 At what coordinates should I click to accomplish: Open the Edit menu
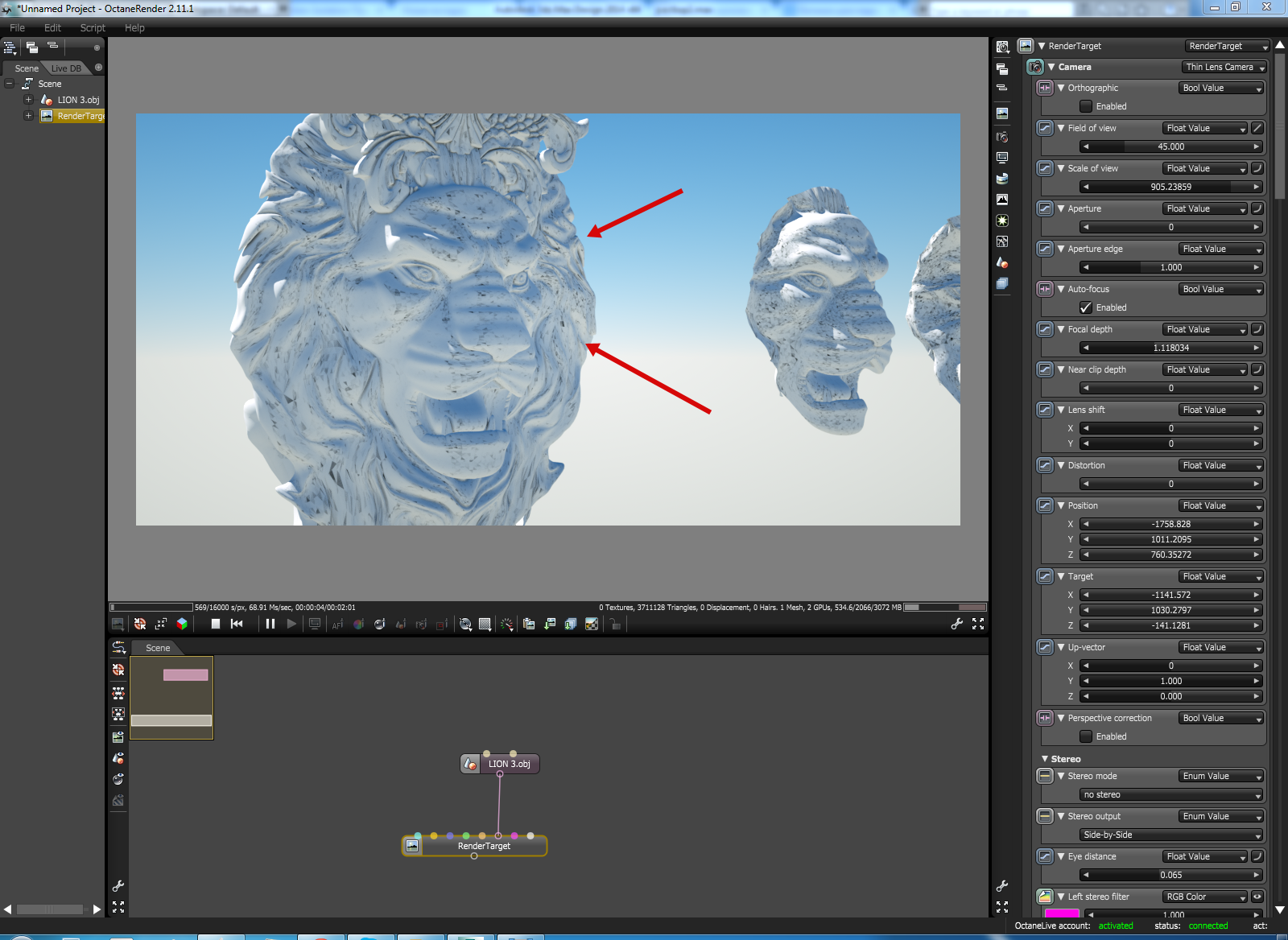click(52, 27)
